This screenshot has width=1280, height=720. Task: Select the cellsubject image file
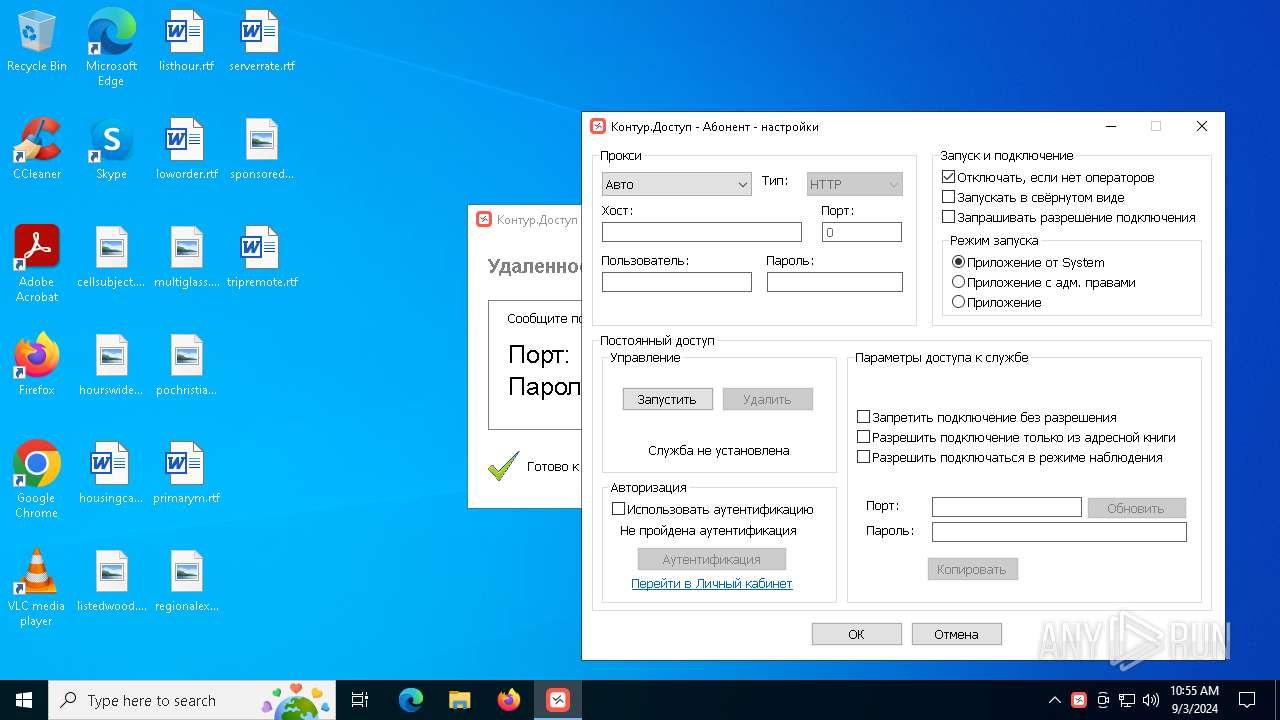pos(111,258)
